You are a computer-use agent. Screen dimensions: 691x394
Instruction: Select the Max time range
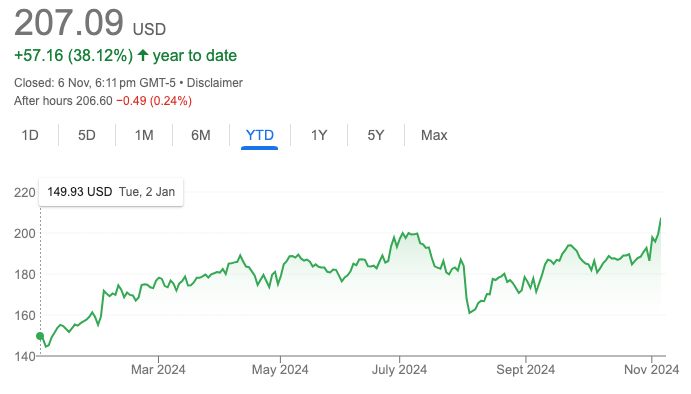point(434,135)
